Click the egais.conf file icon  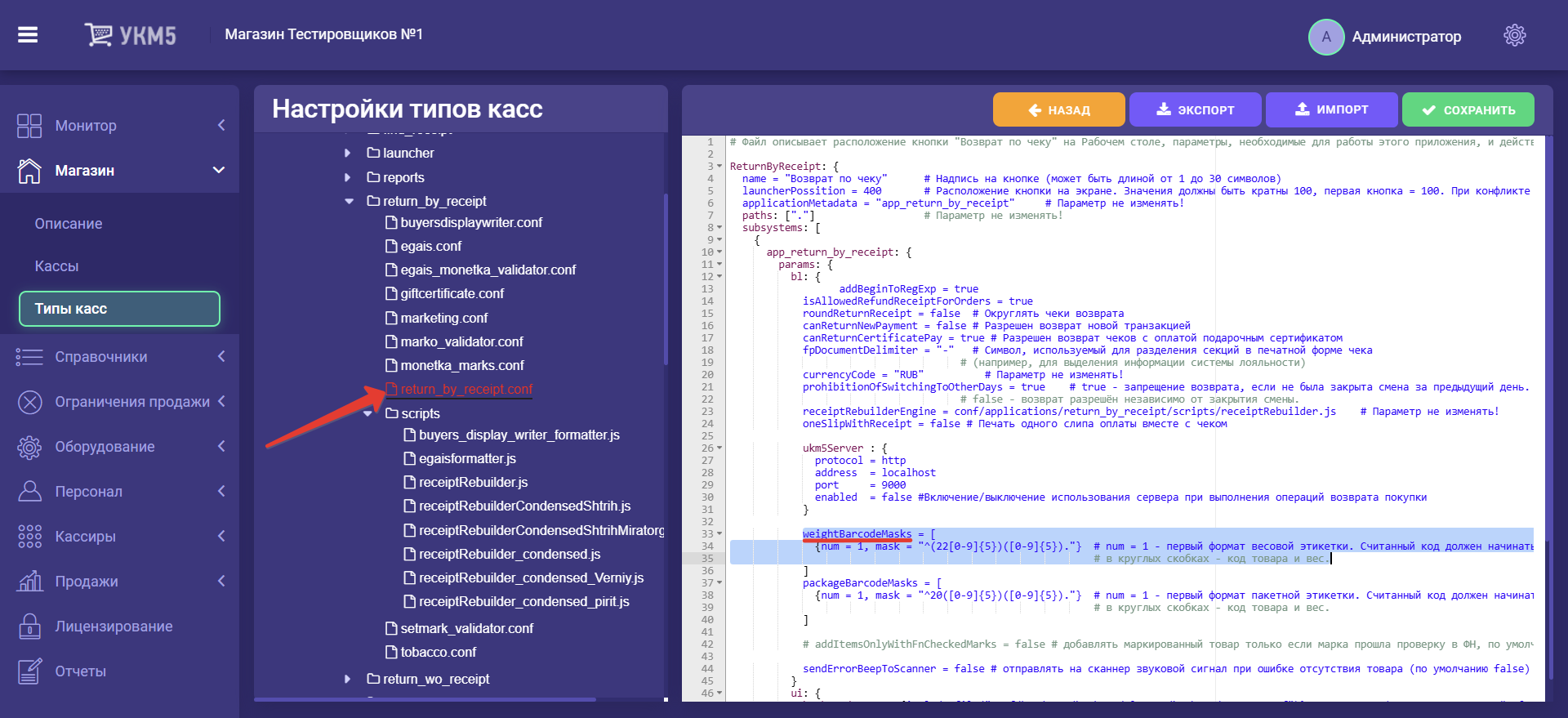[391, 246]
